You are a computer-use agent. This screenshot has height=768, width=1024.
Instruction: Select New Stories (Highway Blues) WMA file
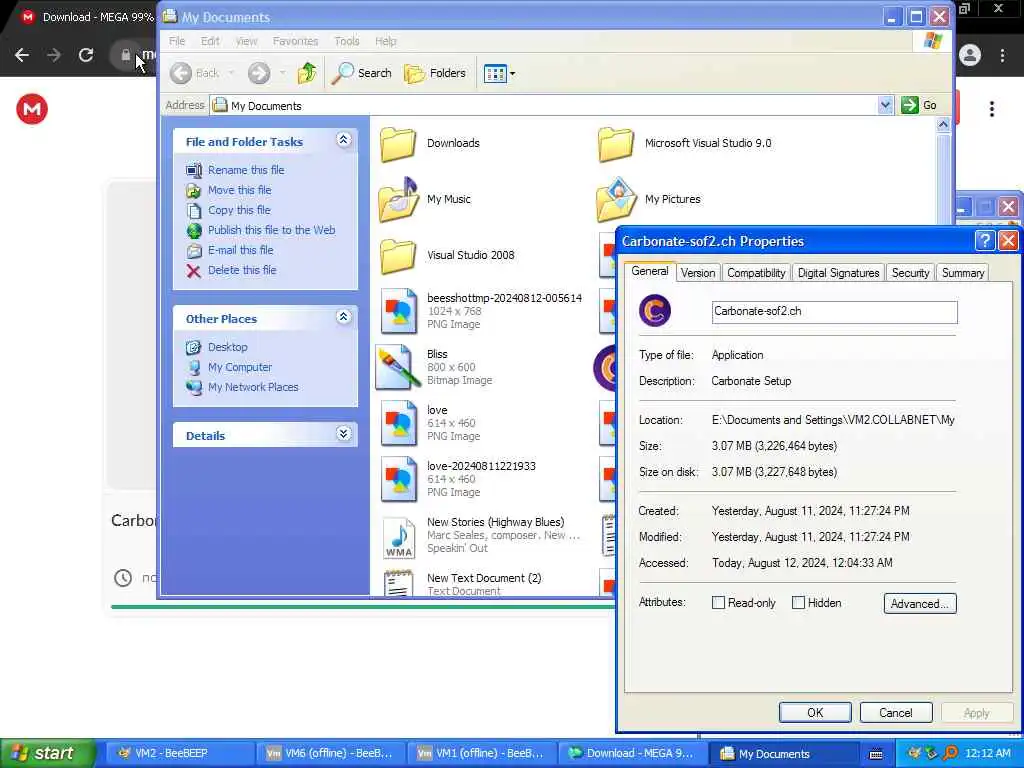tap(398, 537)
